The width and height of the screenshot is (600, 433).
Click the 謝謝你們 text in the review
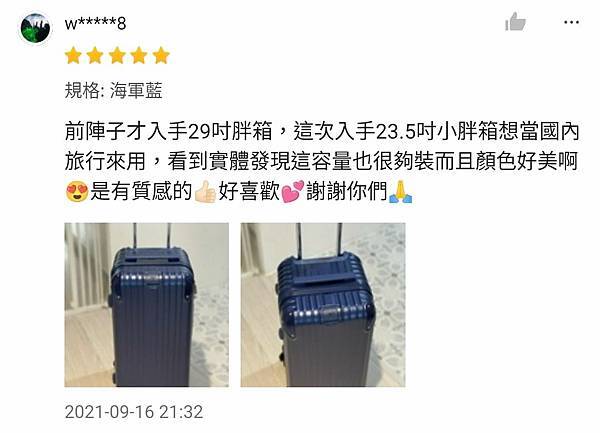pyautogui.click(x=346, y=191)
